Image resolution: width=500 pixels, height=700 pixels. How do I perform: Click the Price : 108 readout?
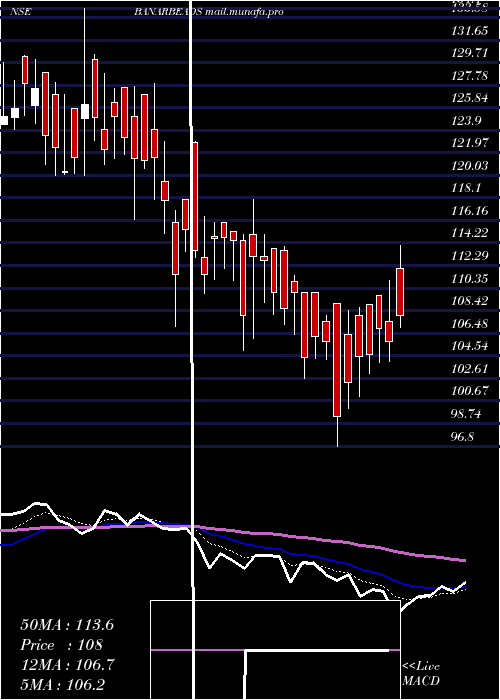[62, 645]
